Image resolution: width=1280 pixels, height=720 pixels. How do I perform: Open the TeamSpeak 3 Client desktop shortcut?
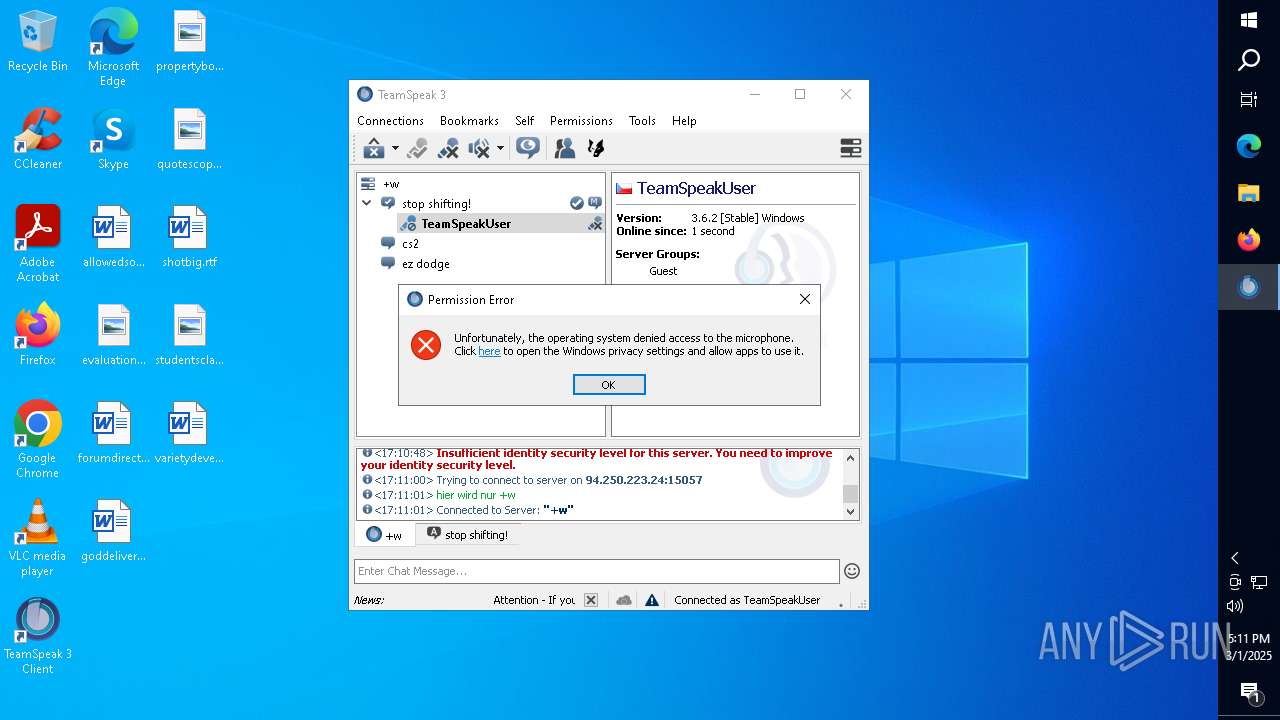[38, 636]
